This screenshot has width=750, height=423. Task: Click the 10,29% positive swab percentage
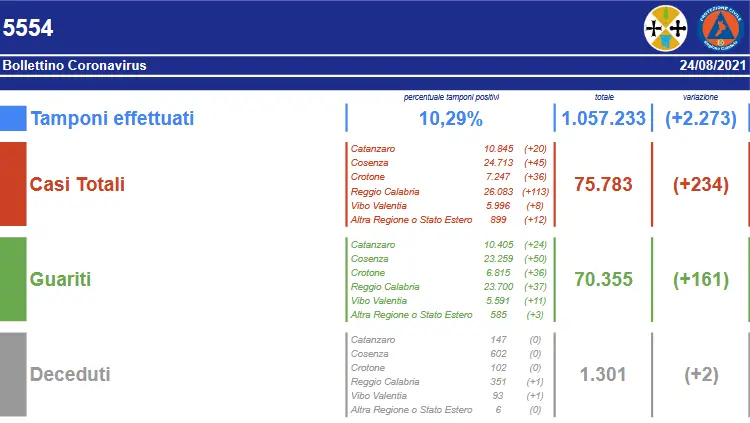click(450, 119)
